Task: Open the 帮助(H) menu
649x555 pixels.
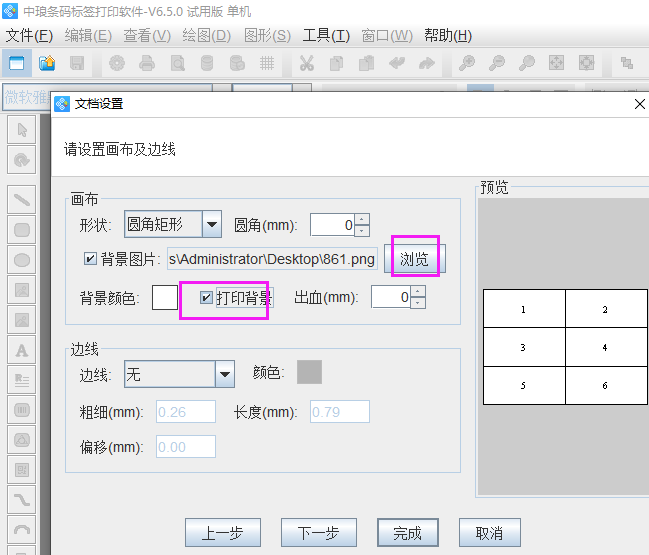Action: tap(448, 36)
